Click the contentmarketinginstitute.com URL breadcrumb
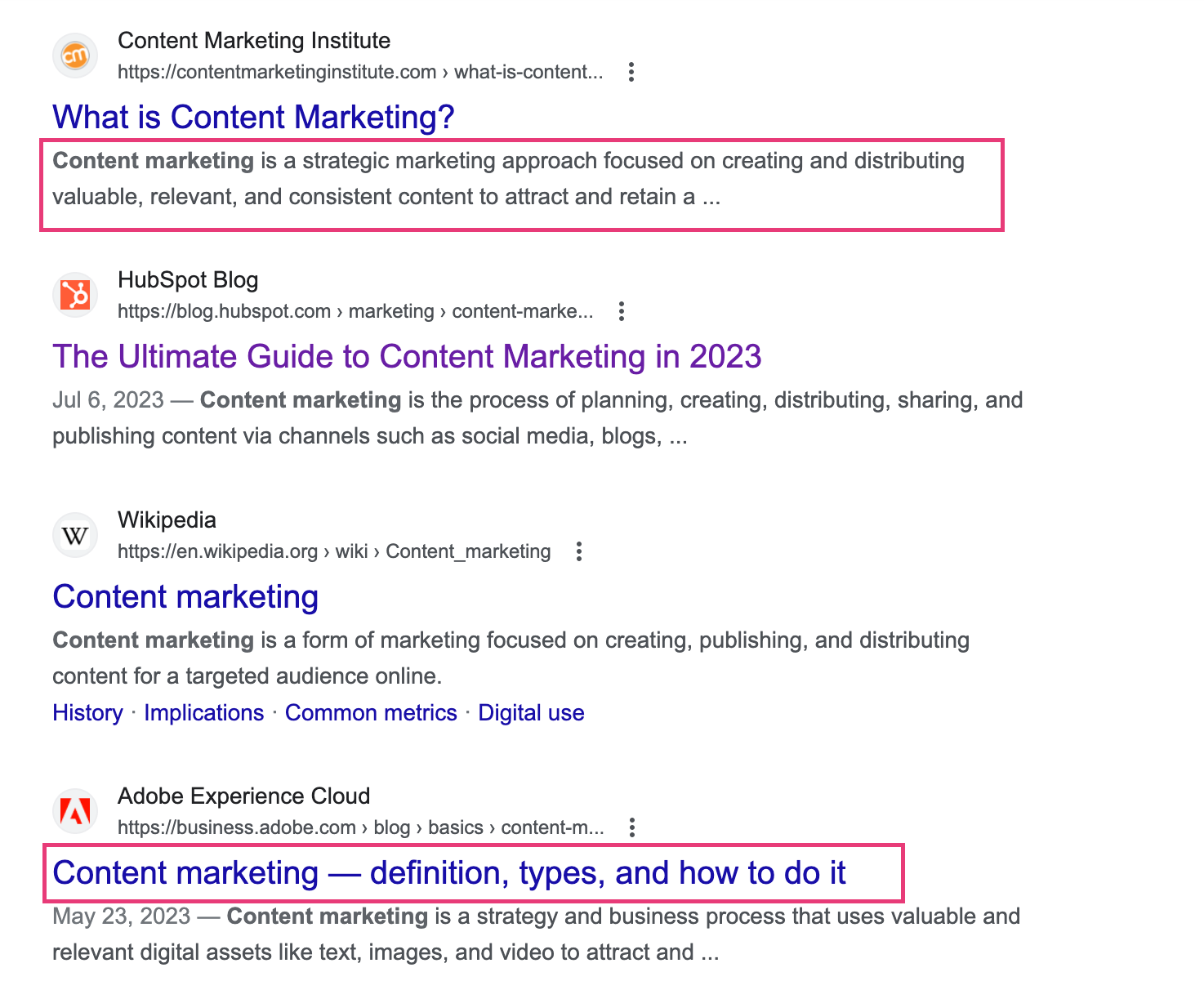Screen dimensions: 1204x990 [360, 72]
